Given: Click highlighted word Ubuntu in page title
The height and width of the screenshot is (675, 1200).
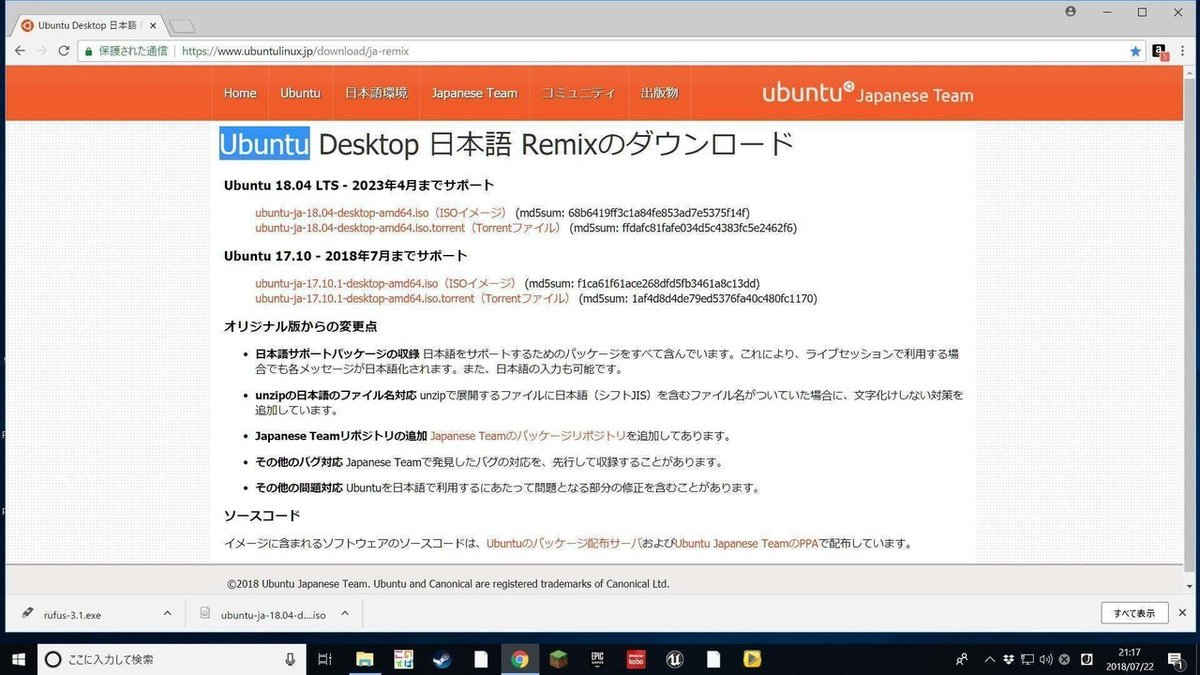Looking at the screenshot, I should [x=265, y=144].
